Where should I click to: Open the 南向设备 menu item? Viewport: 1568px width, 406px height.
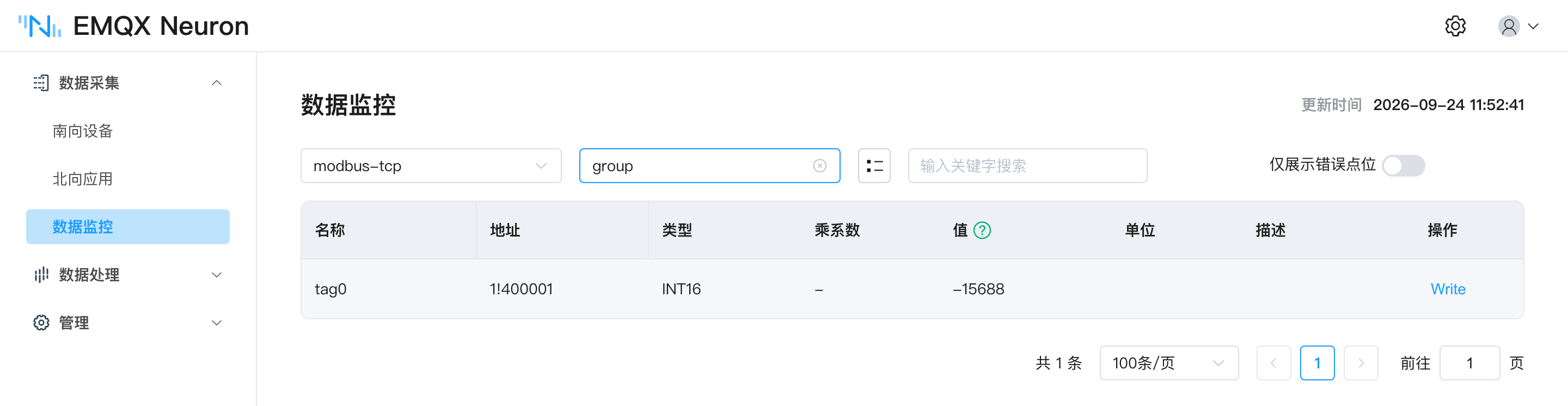tap(128, 131)
